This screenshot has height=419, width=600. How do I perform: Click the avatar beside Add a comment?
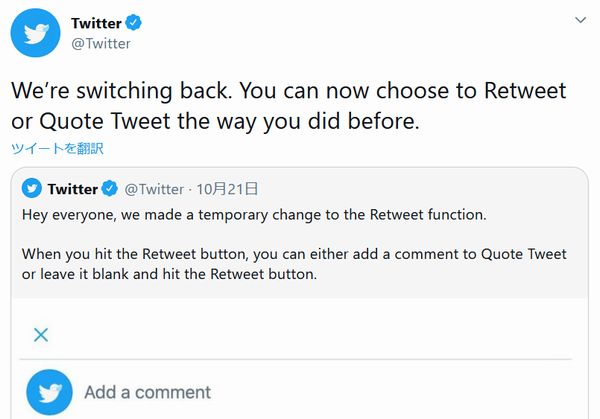49,392
